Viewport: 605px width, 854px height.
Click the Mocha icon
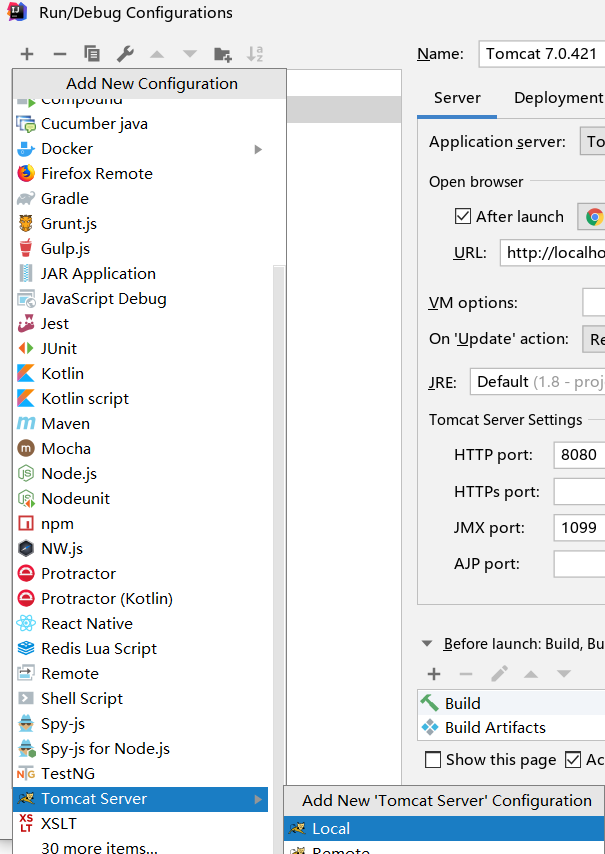tap(26, 448)
